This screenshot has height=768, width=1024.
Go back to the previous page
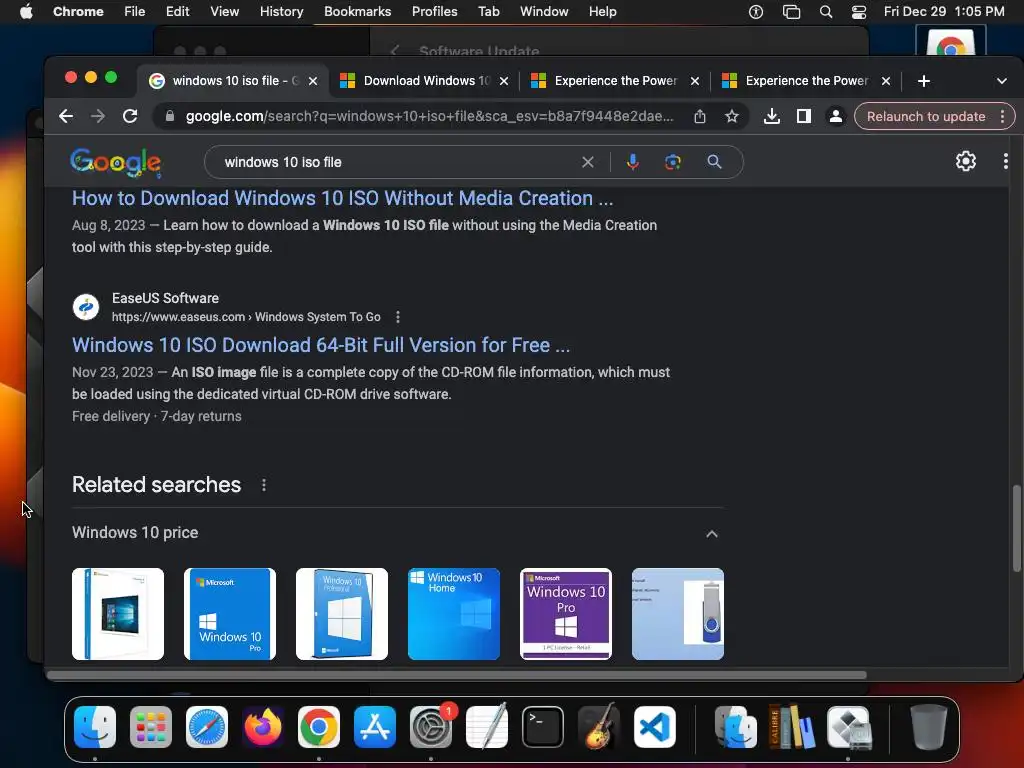(x=66, y=116)
